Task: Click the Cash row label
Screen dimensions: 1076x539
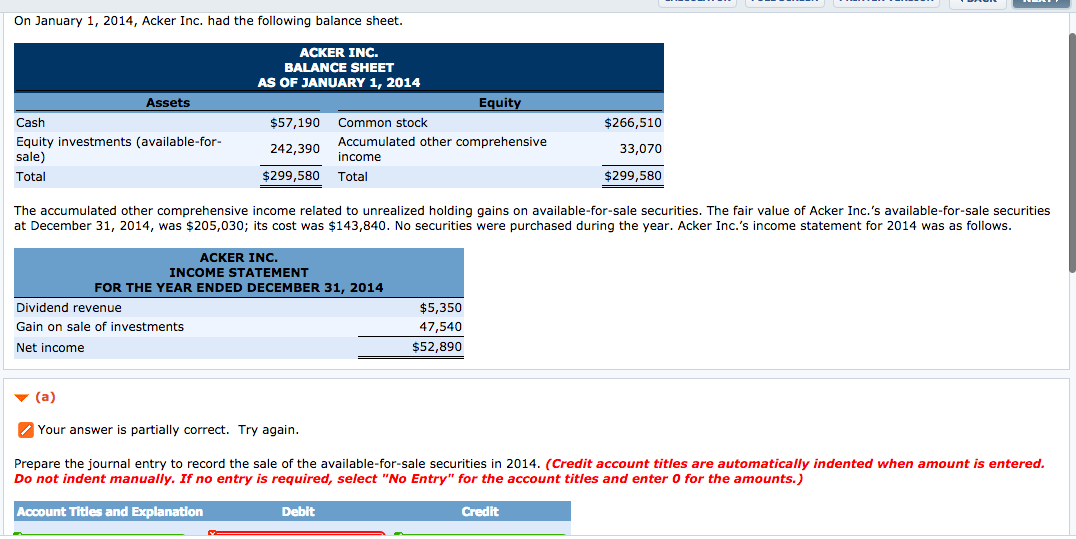Action: pyautogui.click(x=30, y=123)
